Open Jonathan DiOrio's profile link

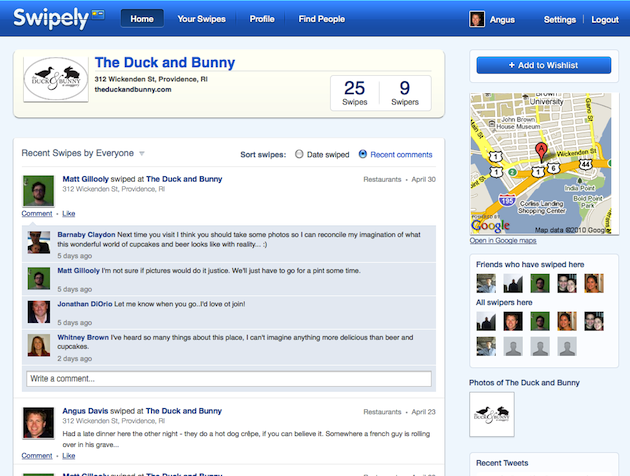(85, 304)
